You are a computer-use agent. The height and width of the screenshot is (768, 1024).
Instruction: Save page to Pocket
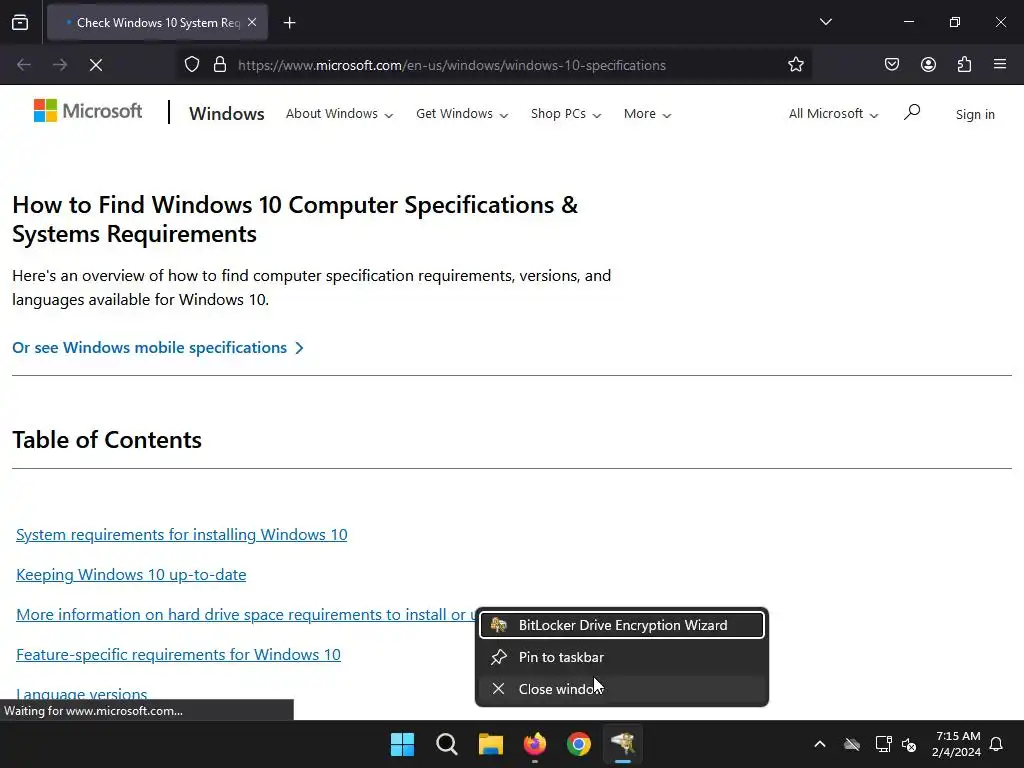[891, 64]
